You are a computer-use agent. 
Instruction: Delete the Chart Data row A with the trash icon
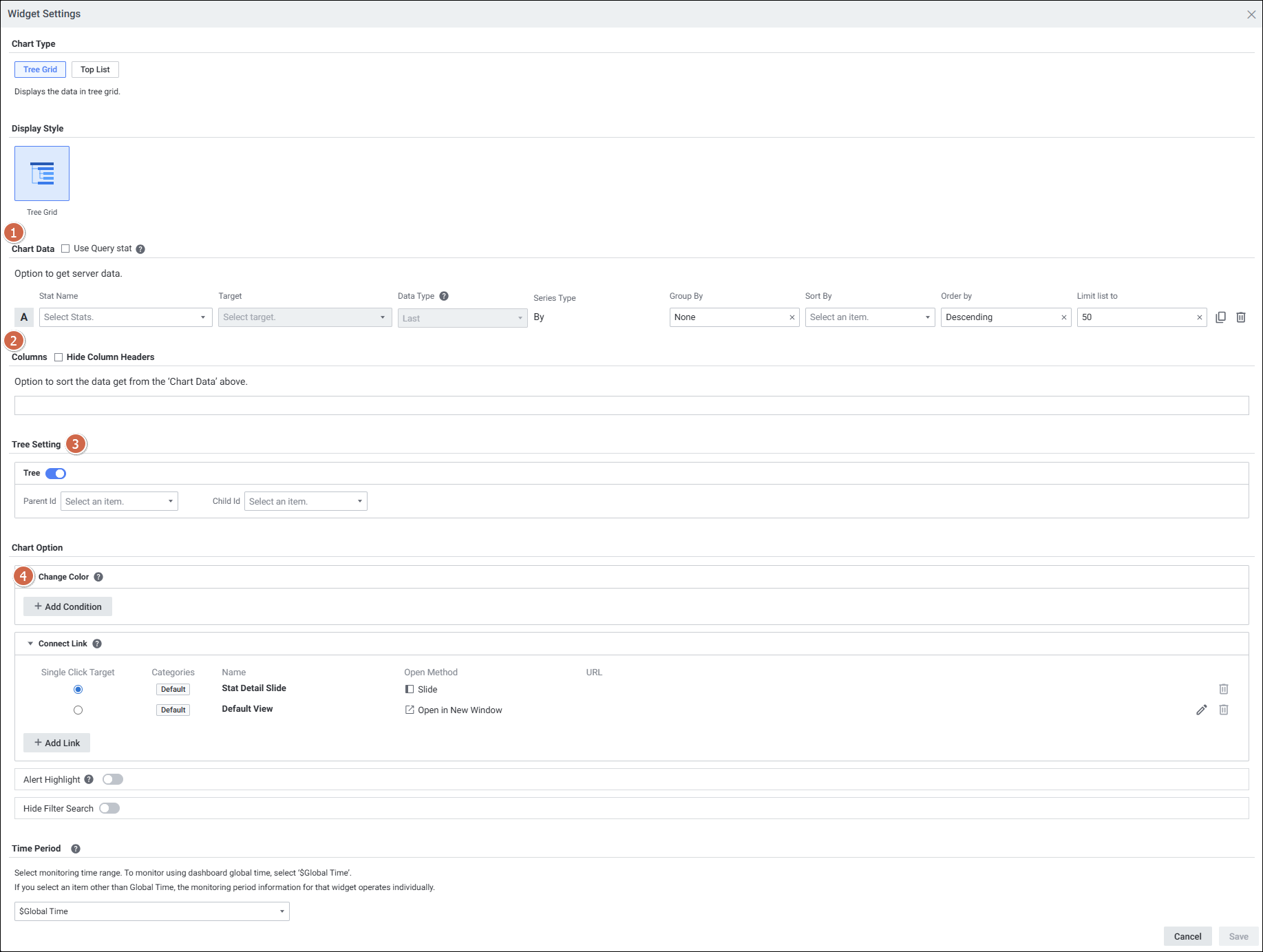1240,317
